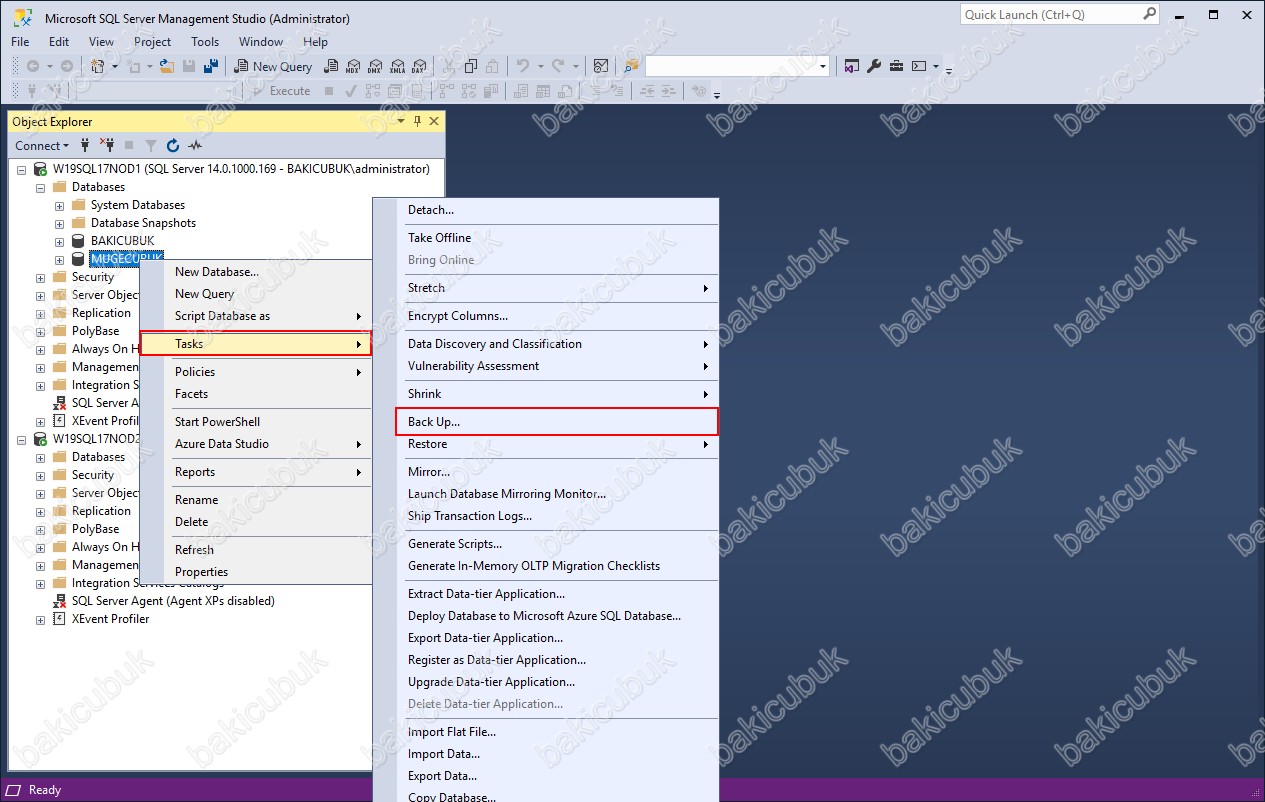Open the View menu
The image size is (1265, 802).
(101, 42)
